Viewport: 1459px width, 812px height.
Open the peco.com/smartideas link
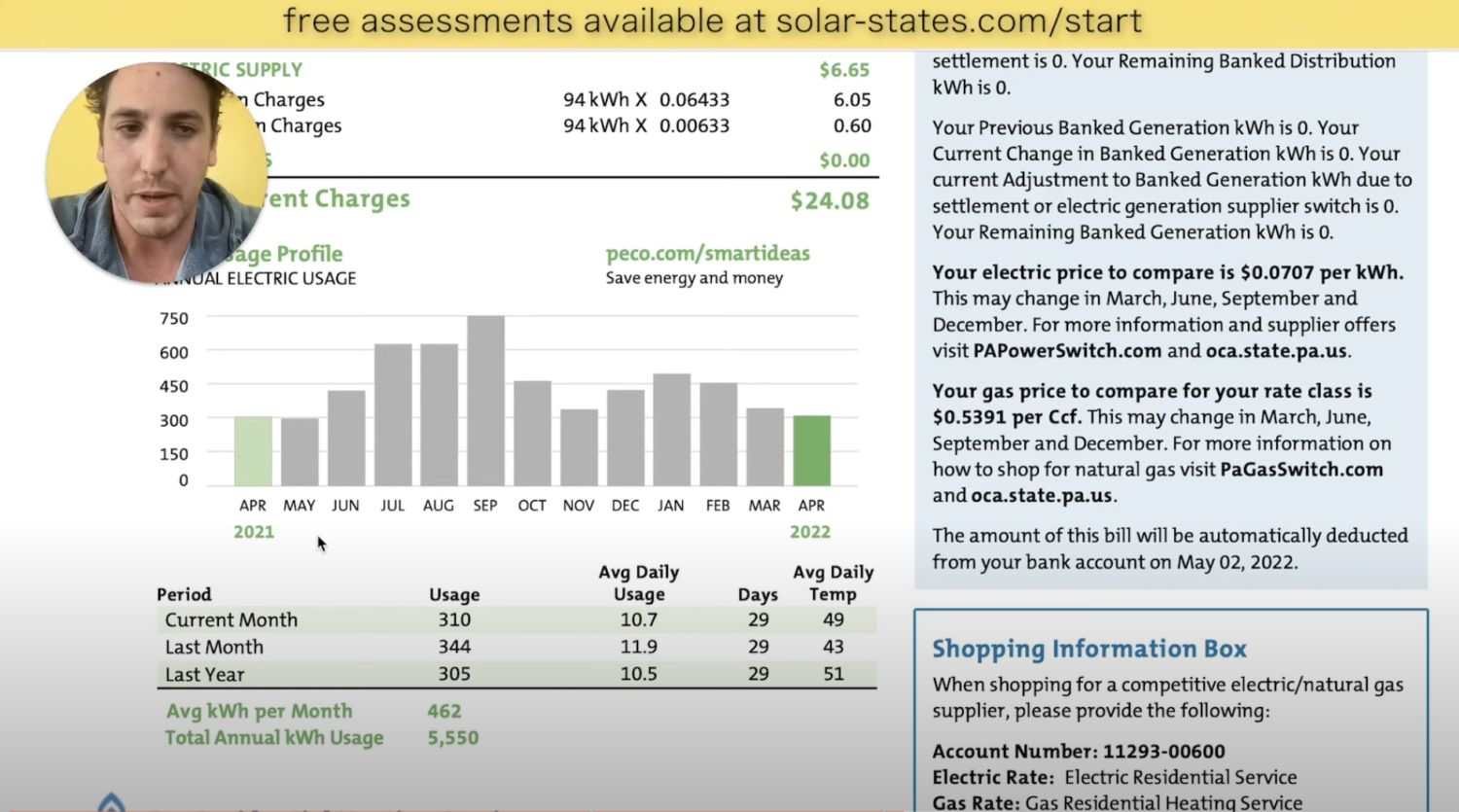[707, 254]
